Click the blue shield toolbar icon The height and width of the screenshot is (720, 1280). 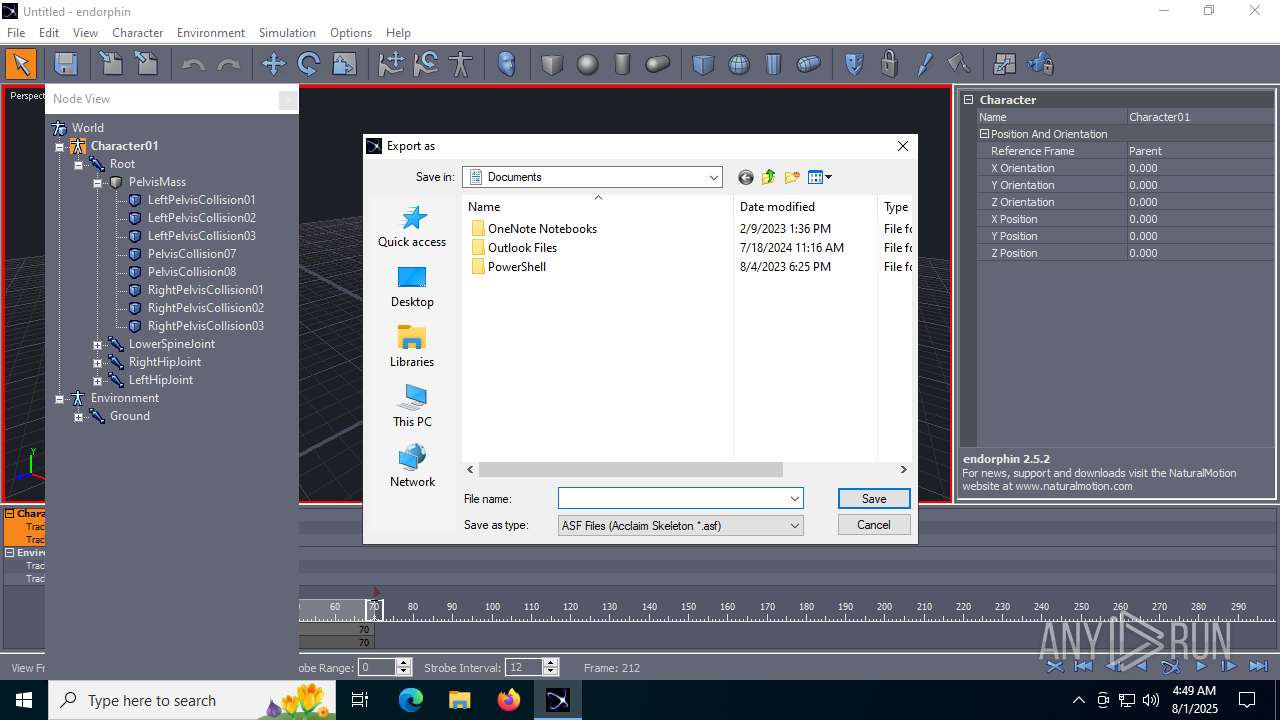[854, 65]
